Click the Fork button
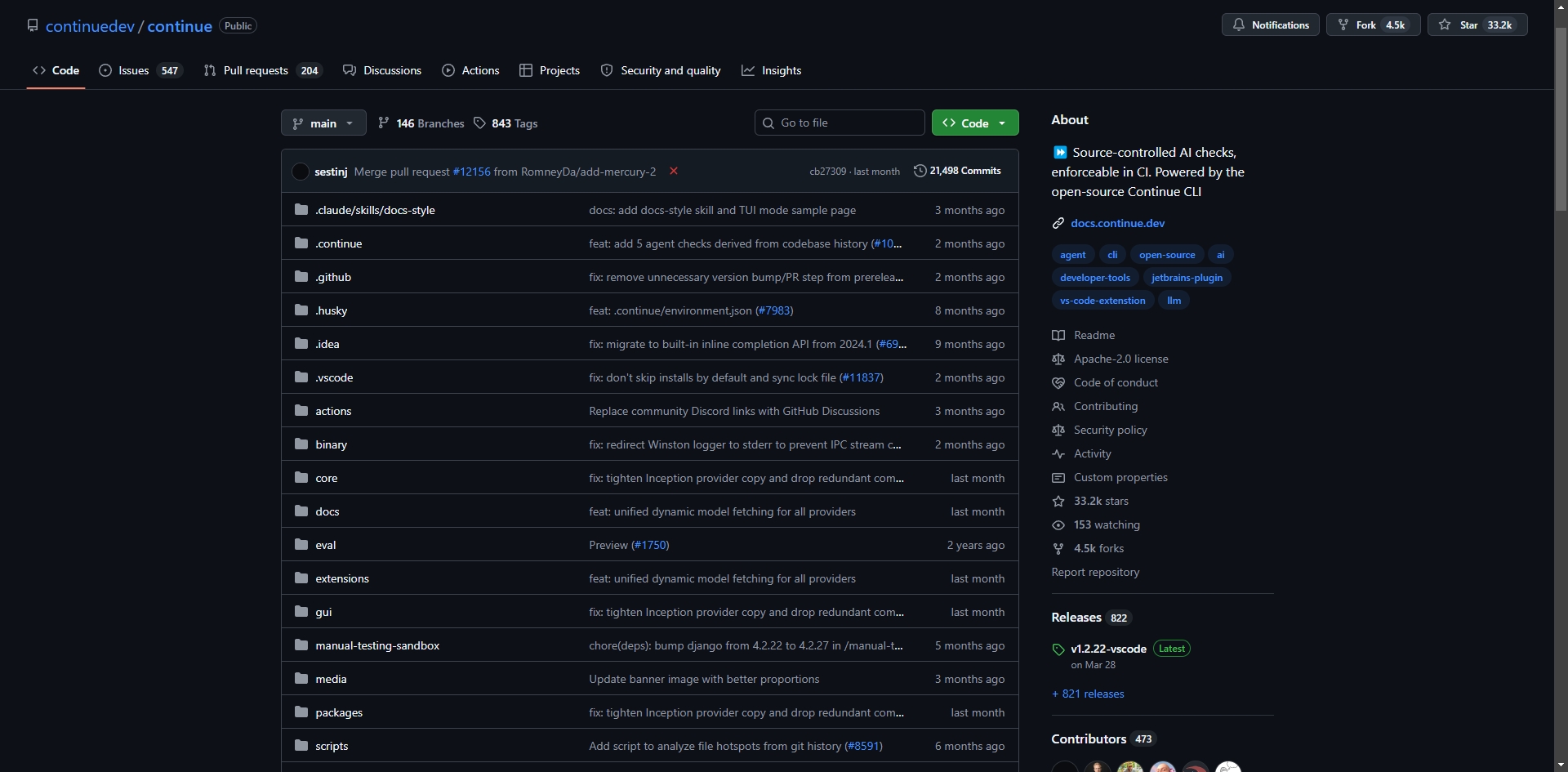 pyautogui.click(x=1374, y=25)
